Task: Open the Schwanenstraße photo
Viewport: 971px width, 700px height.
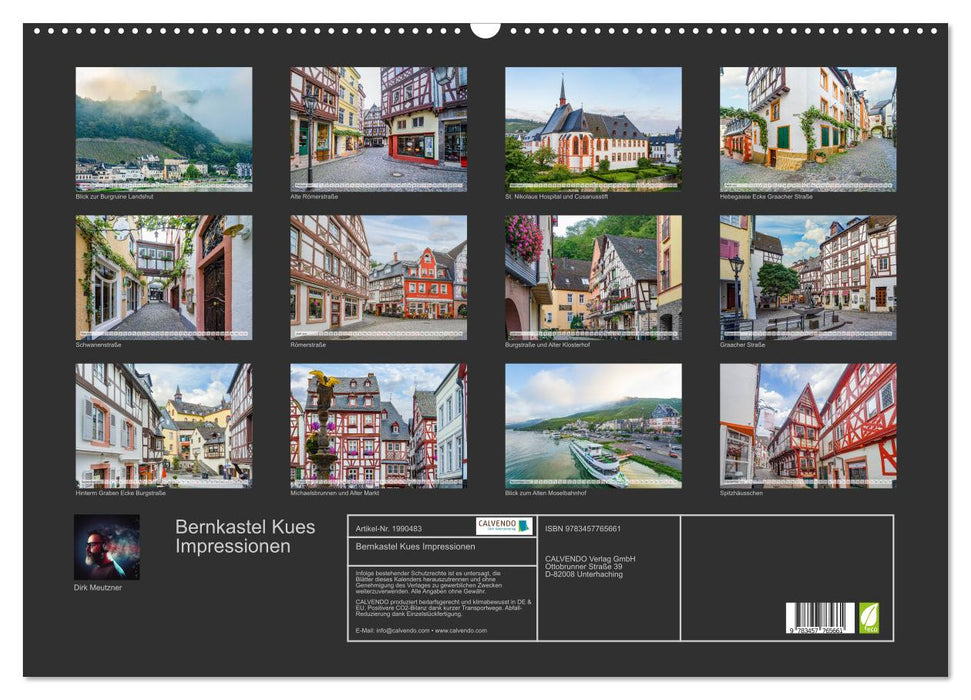Action: pos(164,277)
